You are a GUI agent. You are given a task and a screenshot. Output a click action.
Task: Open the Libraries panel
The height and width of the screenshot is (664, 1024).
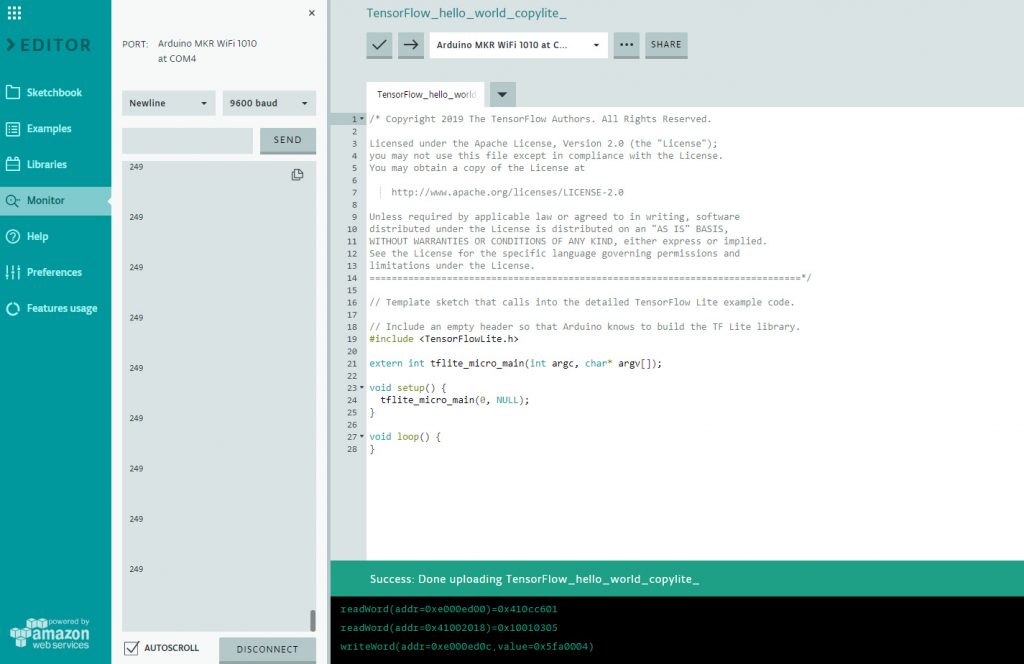tap(50, 164)
